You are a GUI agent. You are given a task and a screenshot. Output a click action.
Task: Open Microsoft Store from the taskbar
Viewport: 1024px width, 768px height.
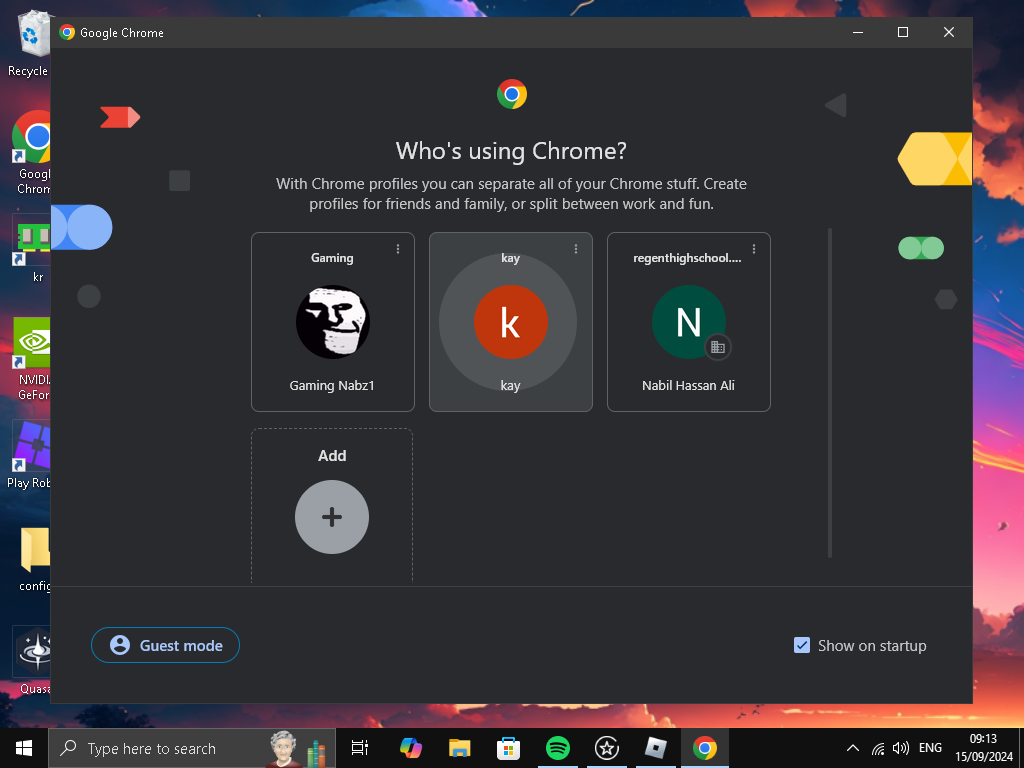(x=508, y=748)
